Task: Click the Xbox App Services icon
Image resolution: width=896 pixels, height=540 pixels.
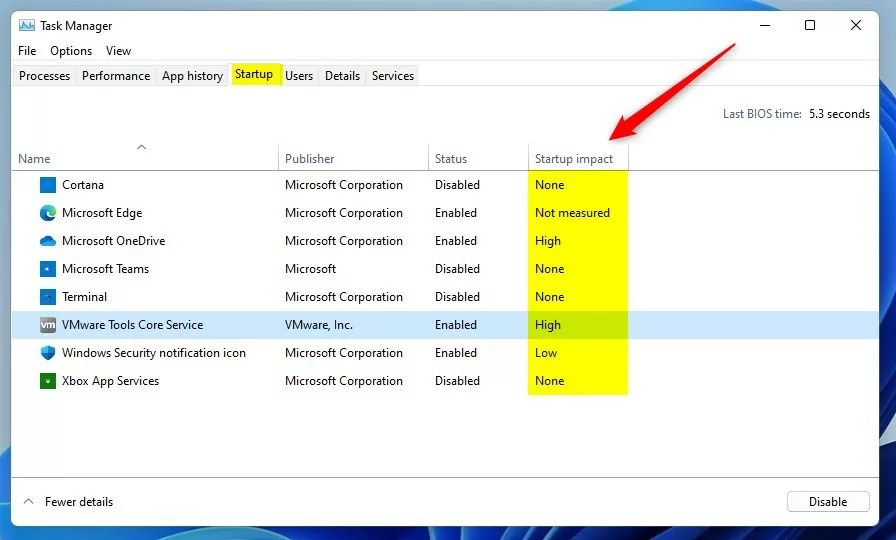Action: (48, 381)
